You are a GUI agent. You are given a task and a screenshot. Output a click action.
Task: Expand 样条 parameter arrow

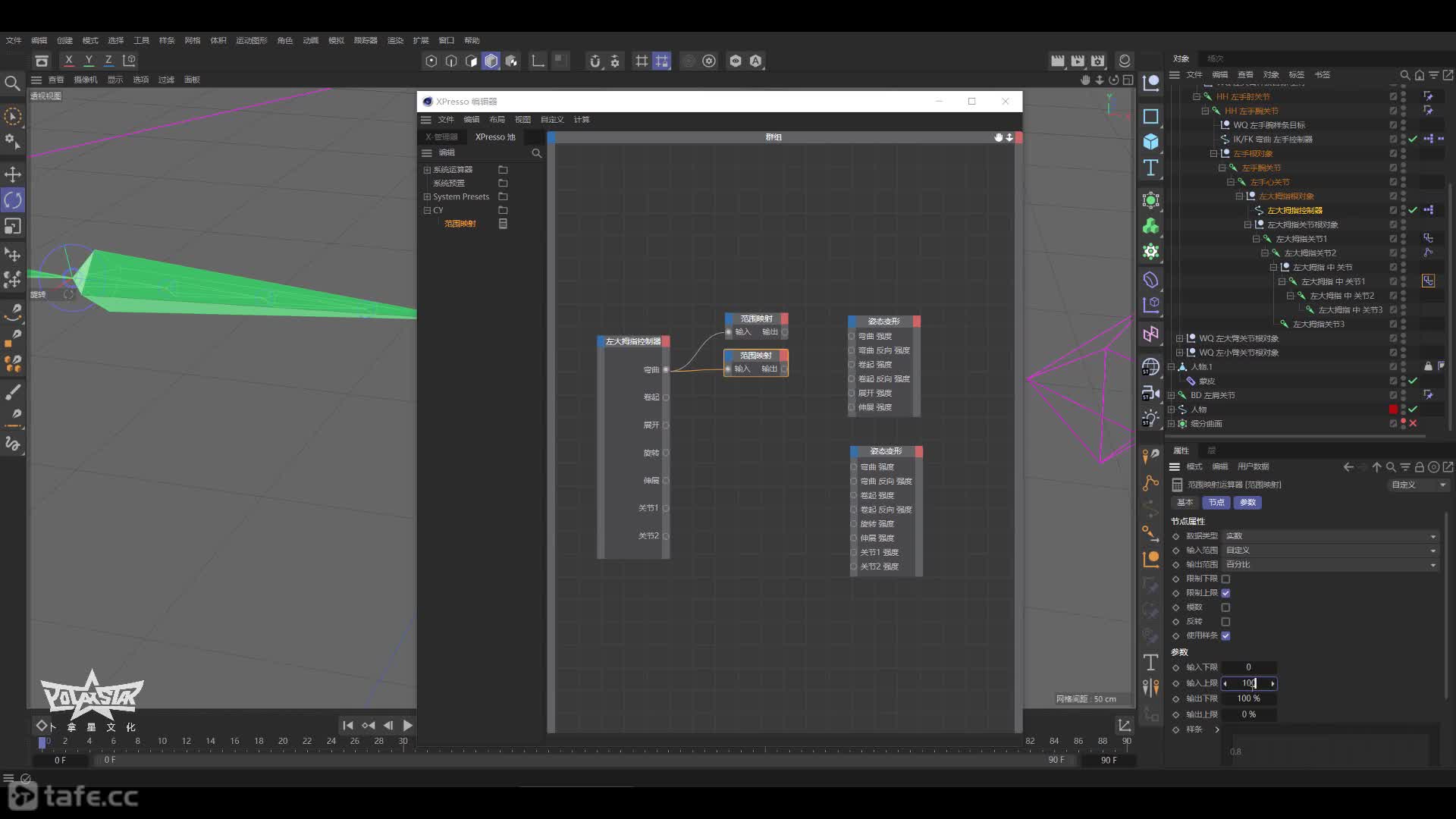(x=1217, y=730)
